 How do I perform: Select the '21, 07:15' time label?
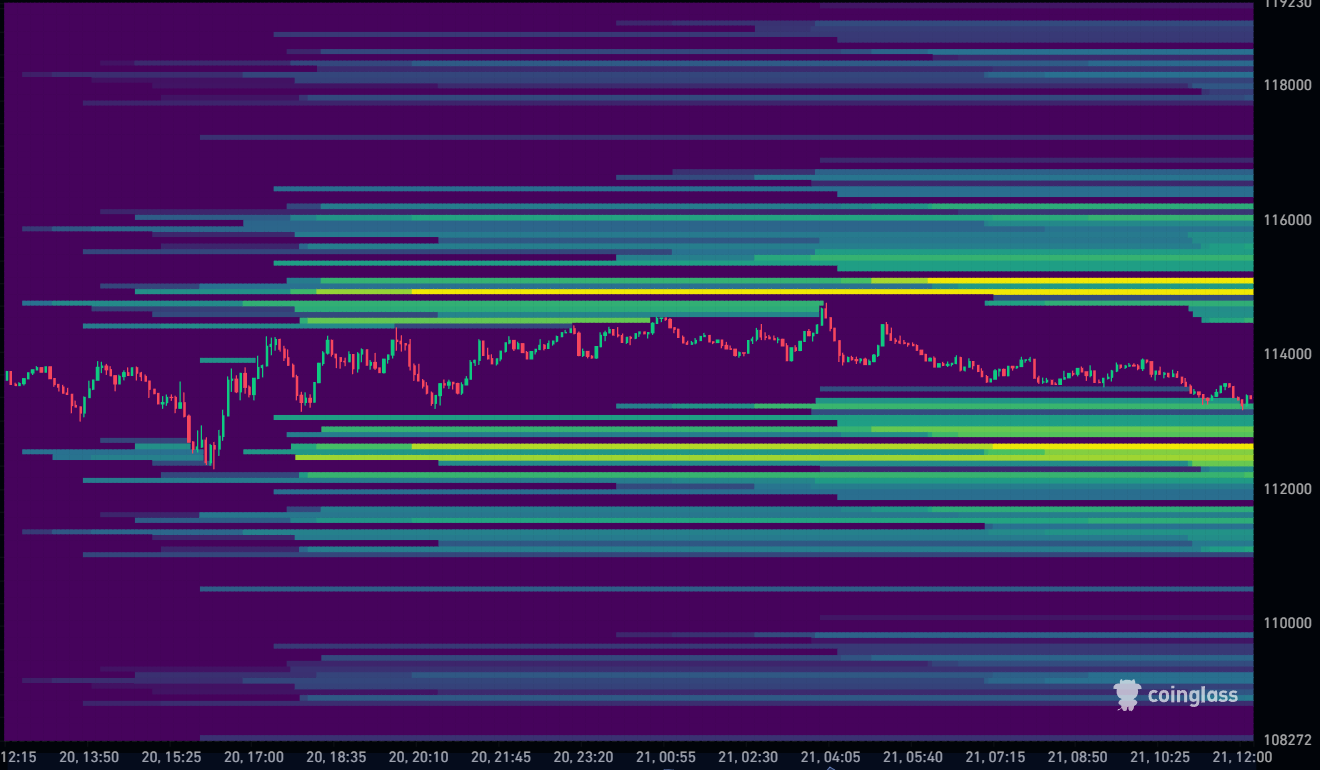tap(995, 757)
